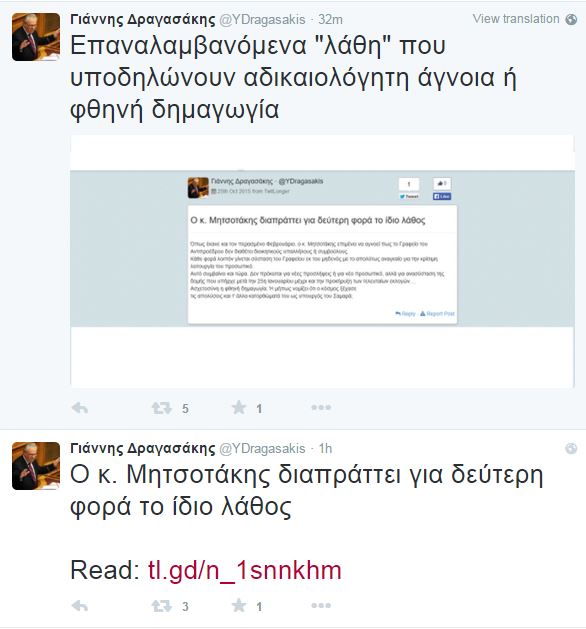586x629 pixels.
Task: Open the 1h timestamp of second tweet
Action: (325, 448)
